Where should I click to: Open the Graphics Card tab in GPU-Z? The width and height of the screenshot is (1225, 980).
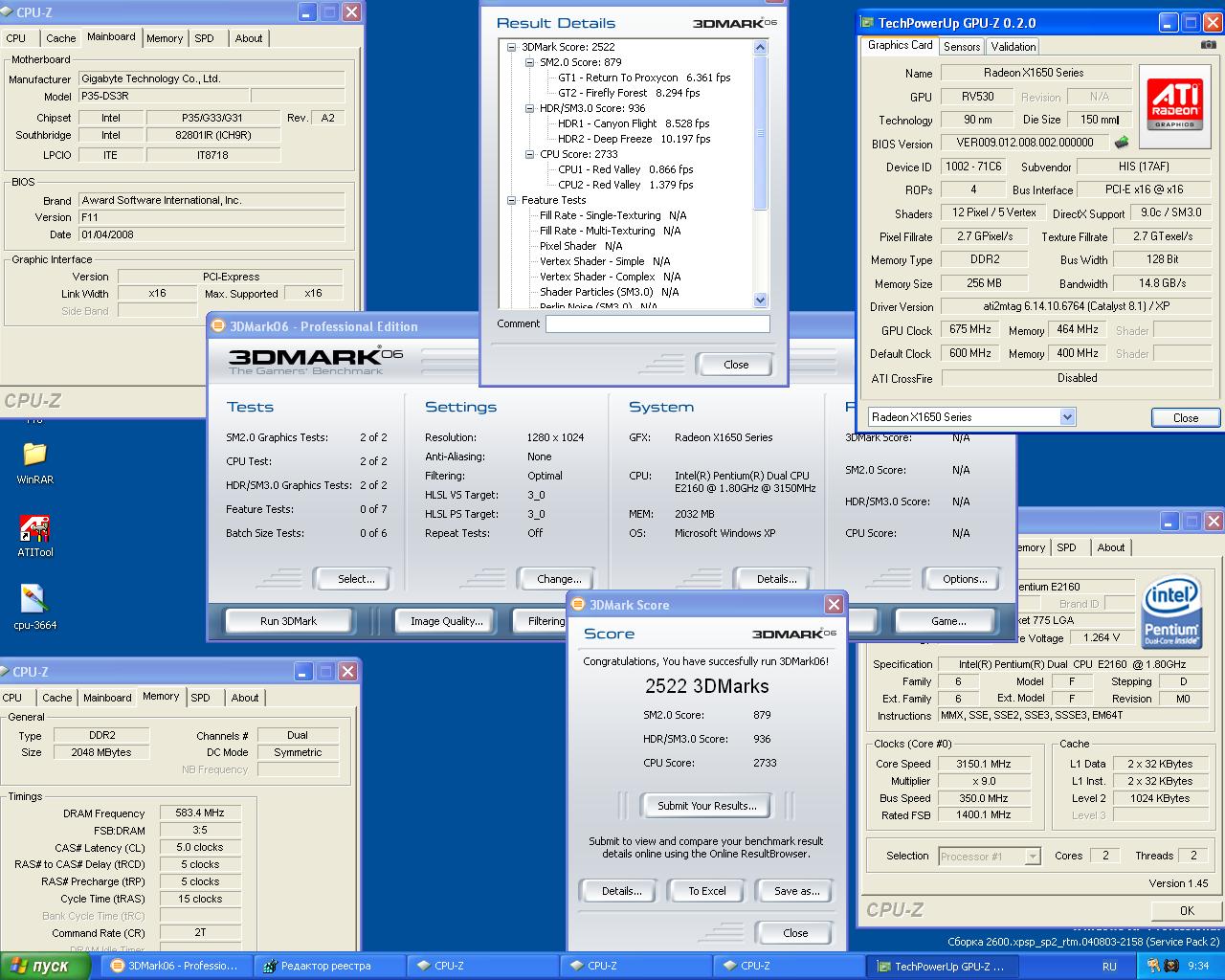pyautogui.click(x=900, y=45)
